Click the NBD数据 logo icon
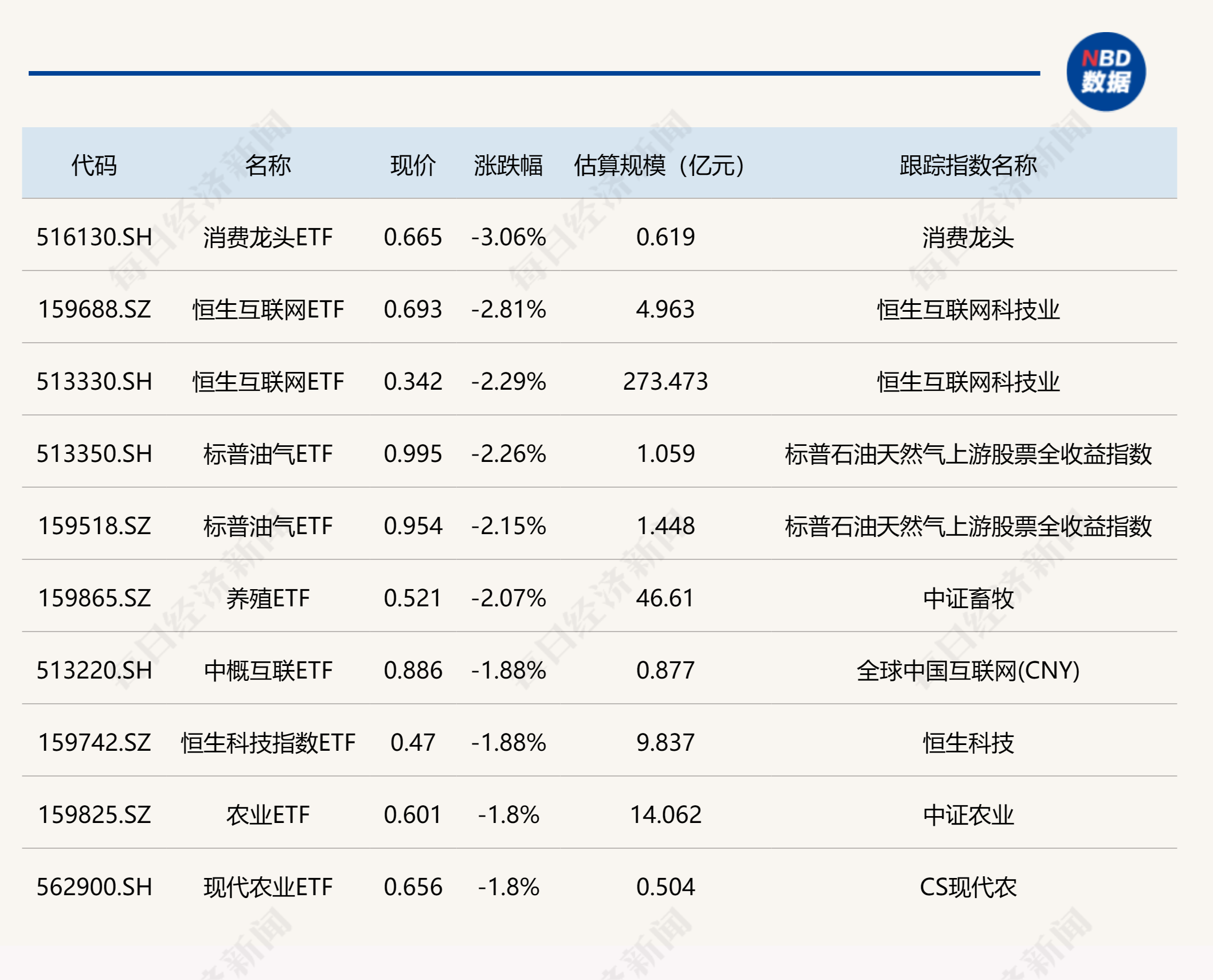Viewport: 1213px width, 980px height. (x=1105, y=72)
